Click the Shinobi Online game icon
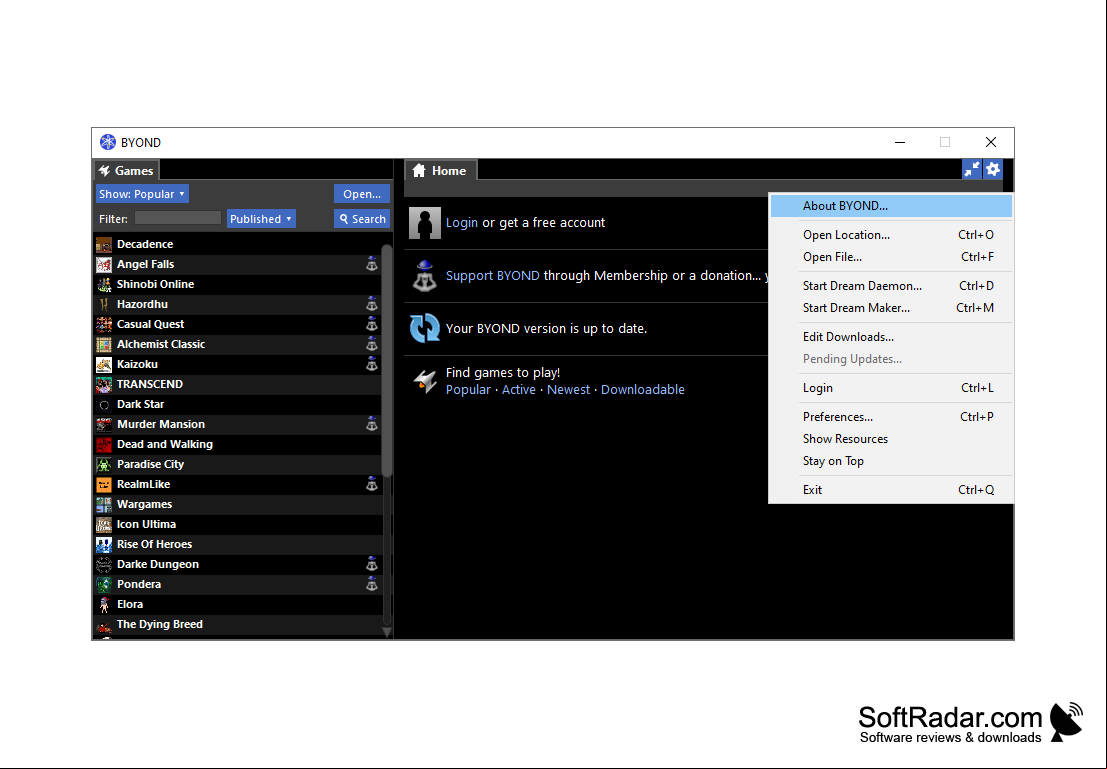 click(104, 285)
